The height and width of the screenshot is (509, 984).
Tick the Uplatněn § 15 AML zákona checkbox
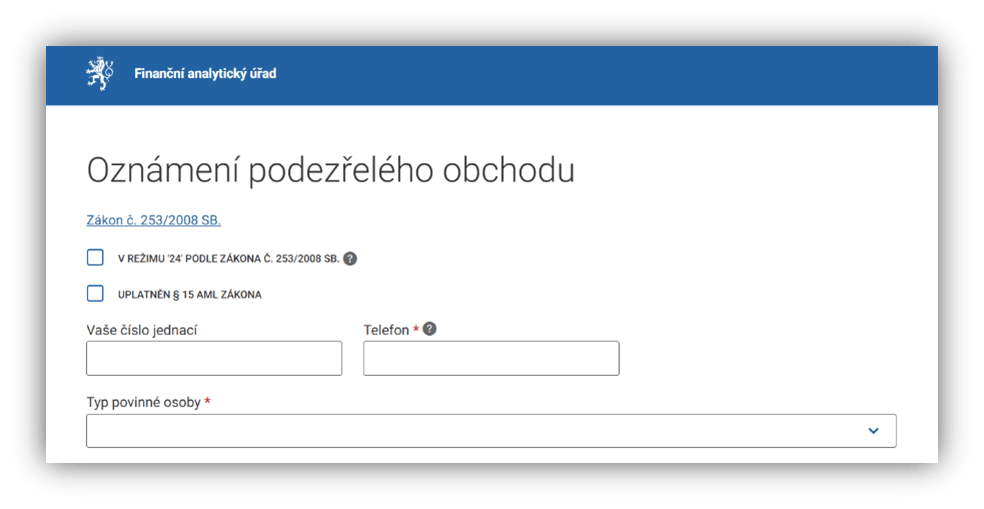pos(95,294)
